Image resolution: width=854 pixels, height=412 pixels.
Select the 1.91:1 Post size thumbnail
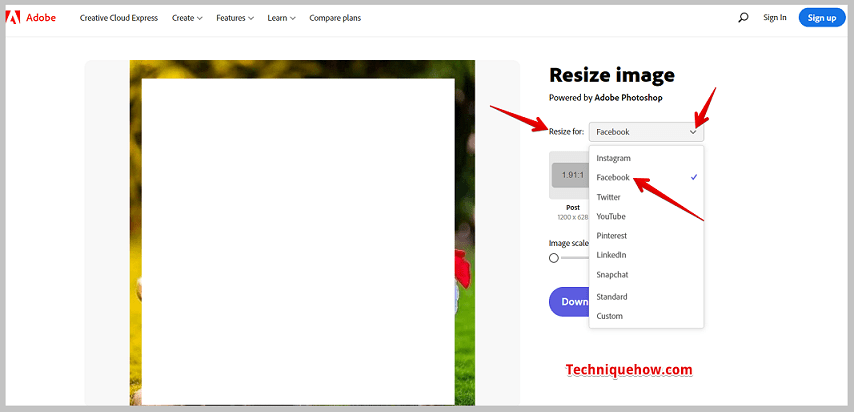click(x=570, y=175)
